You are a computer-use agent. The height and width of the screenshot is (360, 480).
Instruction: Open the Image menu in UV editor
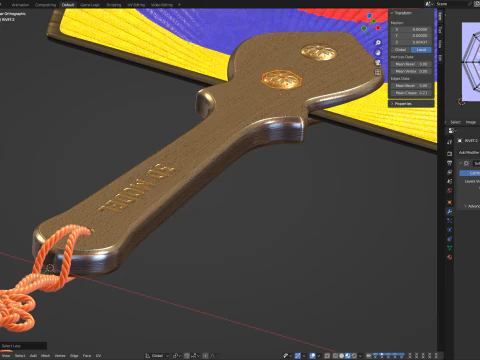coord(471,122)
